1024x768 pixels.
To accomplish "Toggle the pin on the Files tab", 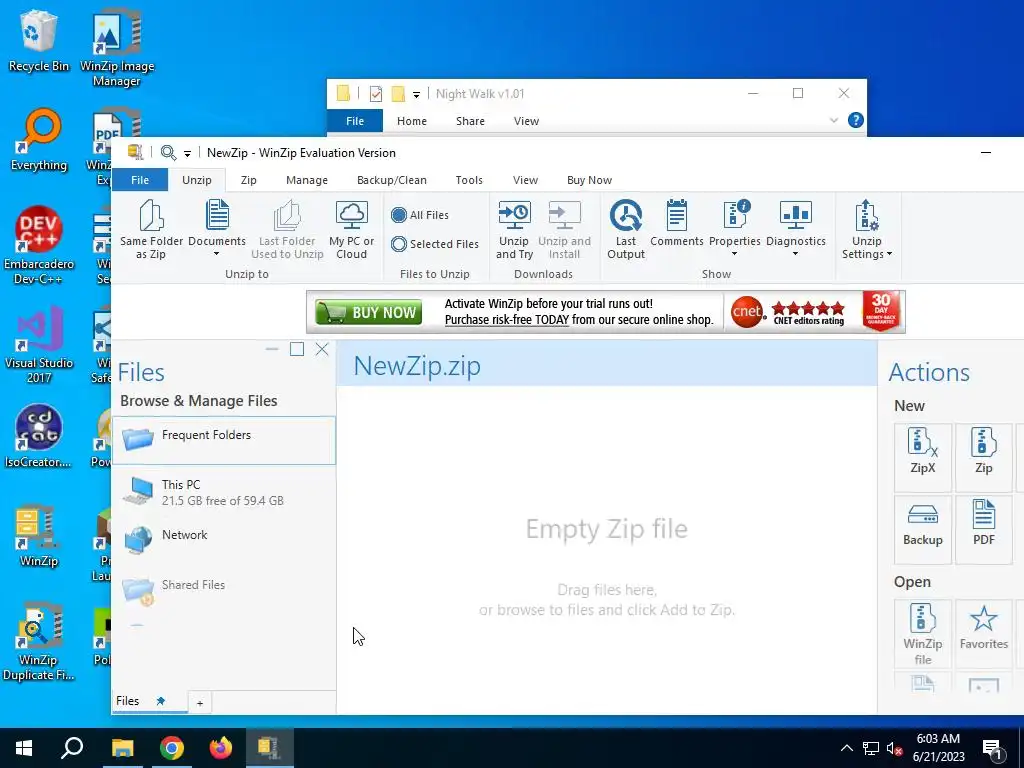I will (x=161, y=701).
